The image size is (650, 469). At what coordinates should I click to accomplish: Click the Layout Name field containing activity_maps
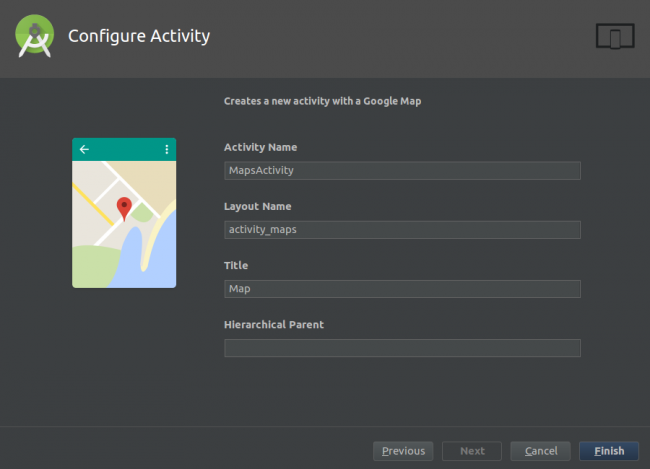pos(402,230)
